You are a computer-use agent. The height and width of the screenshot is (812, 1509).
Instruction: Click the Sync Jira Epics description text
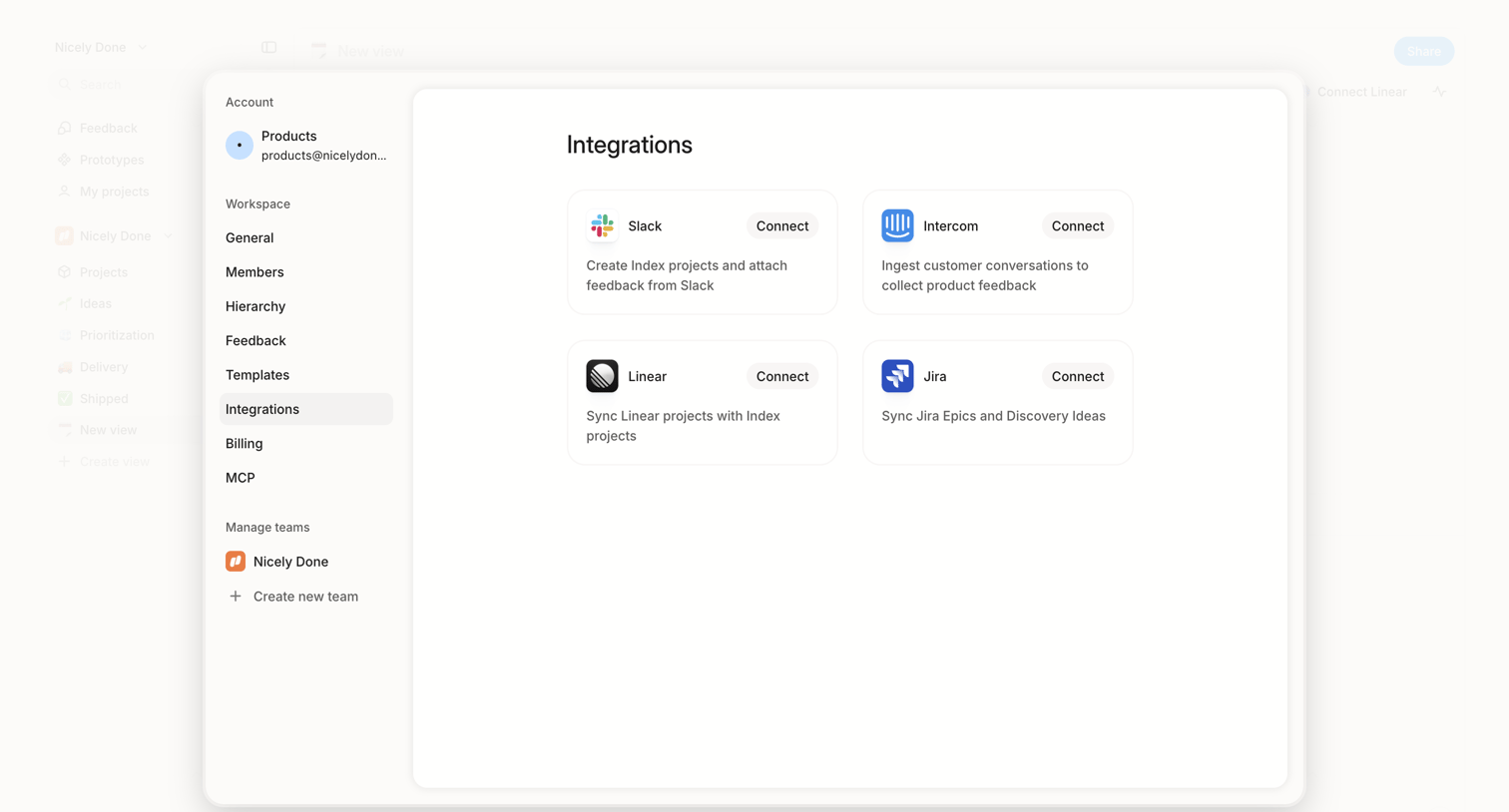click(x=993, y=416)
